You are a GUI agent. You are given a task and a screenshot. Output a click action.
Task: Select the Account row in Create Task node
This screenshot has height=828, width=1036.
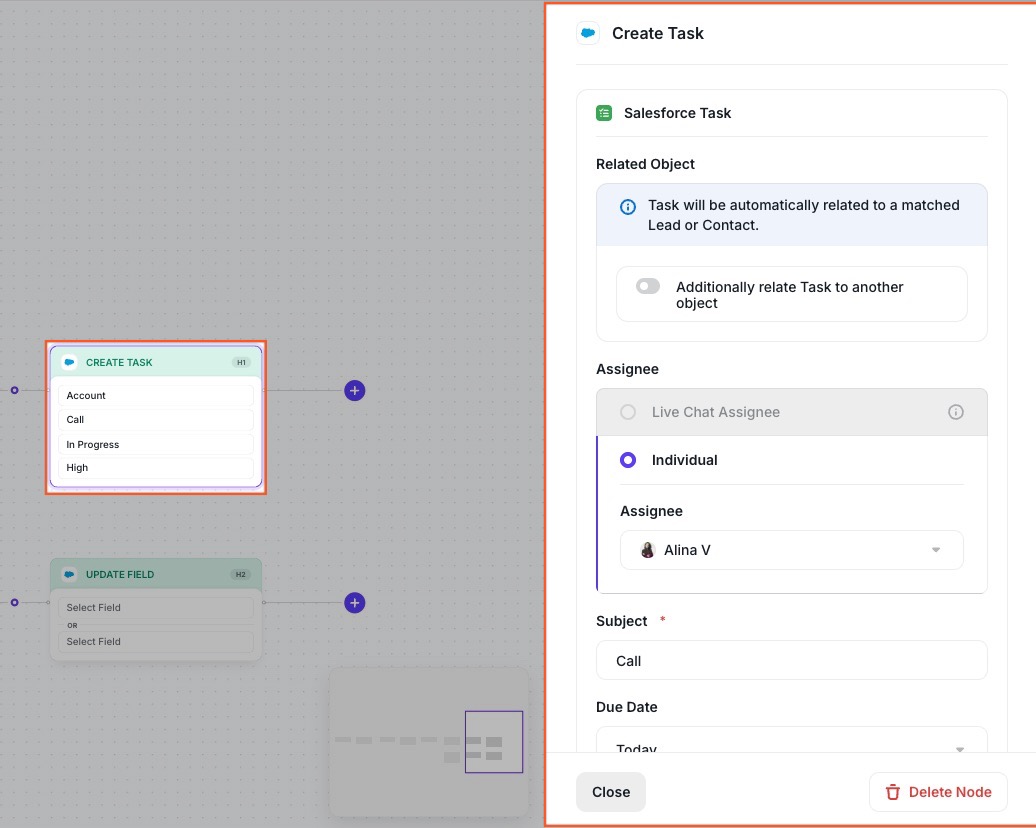pyautogui.click(x=155, y=396)
